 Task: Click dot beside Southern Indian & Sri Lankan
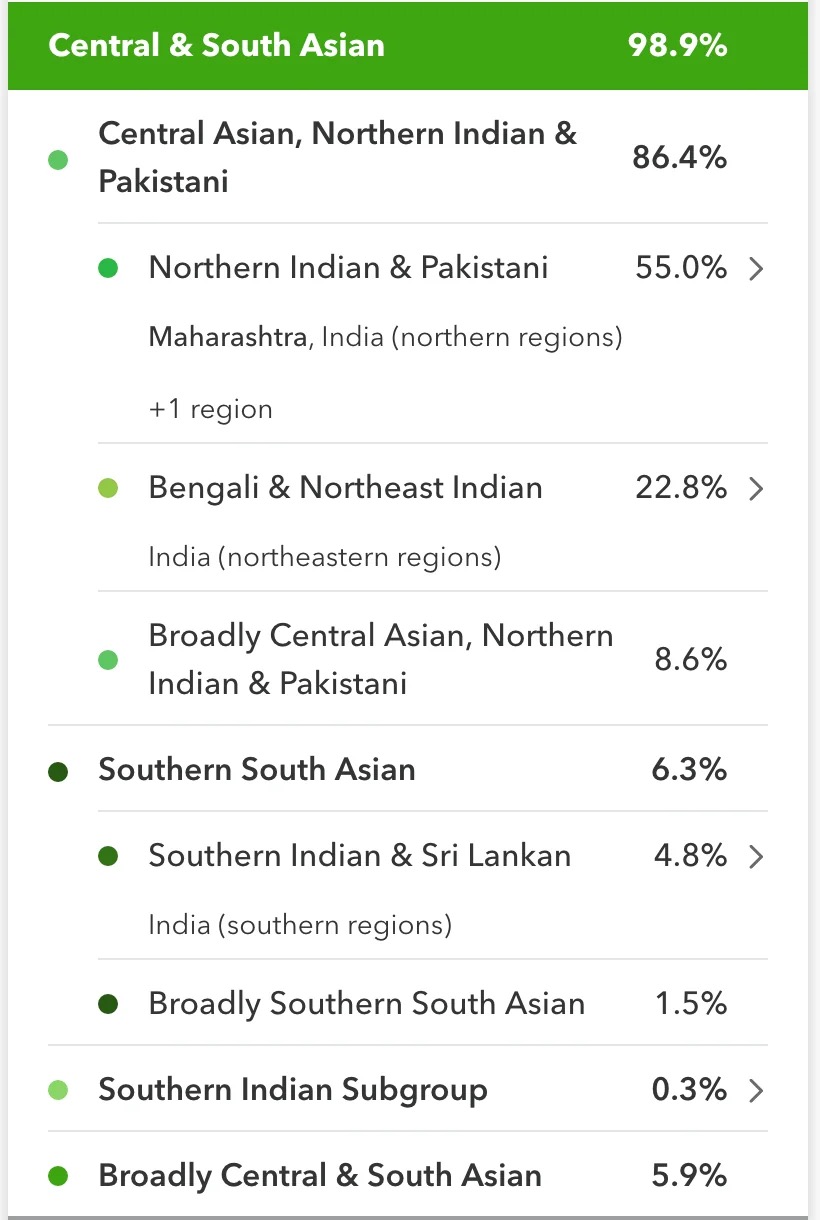coord(109,856)
